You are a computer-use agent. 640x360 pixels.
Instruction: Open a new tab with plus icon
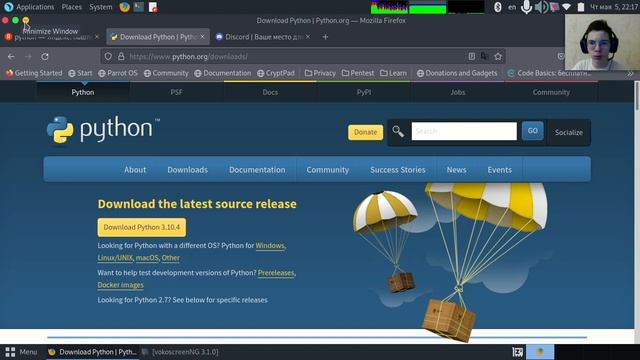tap(325, 37)
